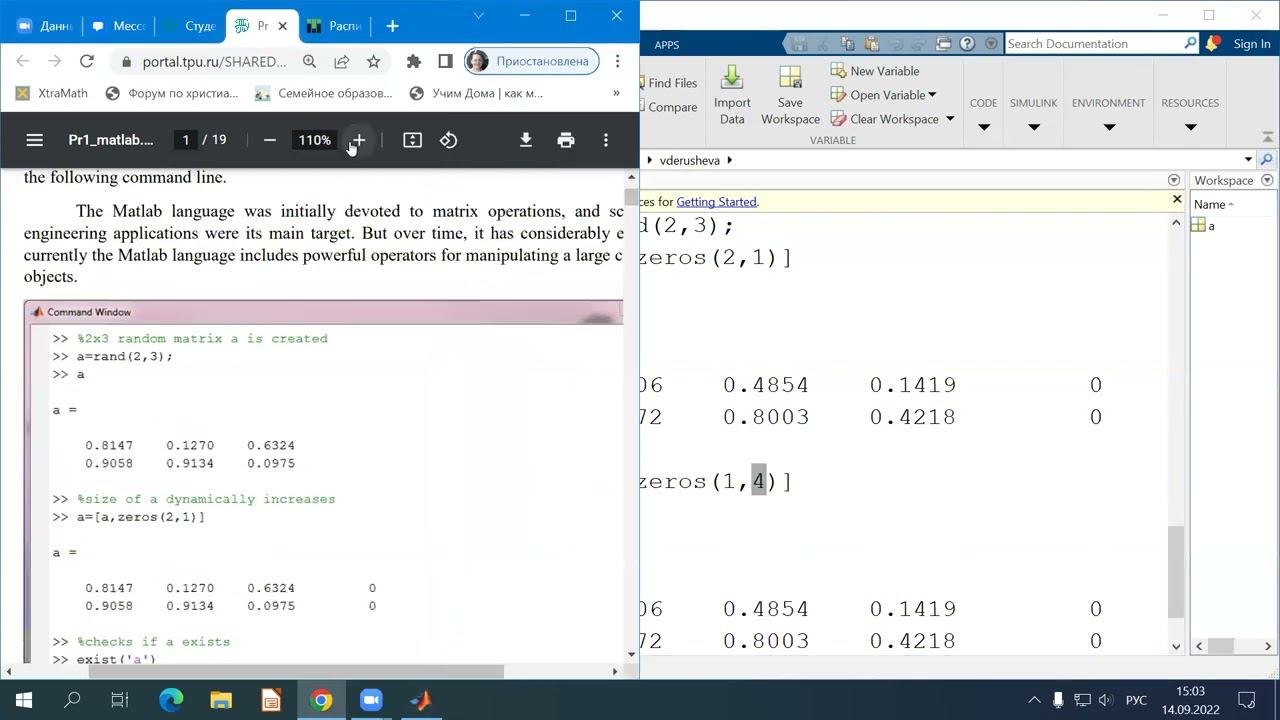Go back in Chrome
The height and width of the screenshot is (720, 1280).
23,61
